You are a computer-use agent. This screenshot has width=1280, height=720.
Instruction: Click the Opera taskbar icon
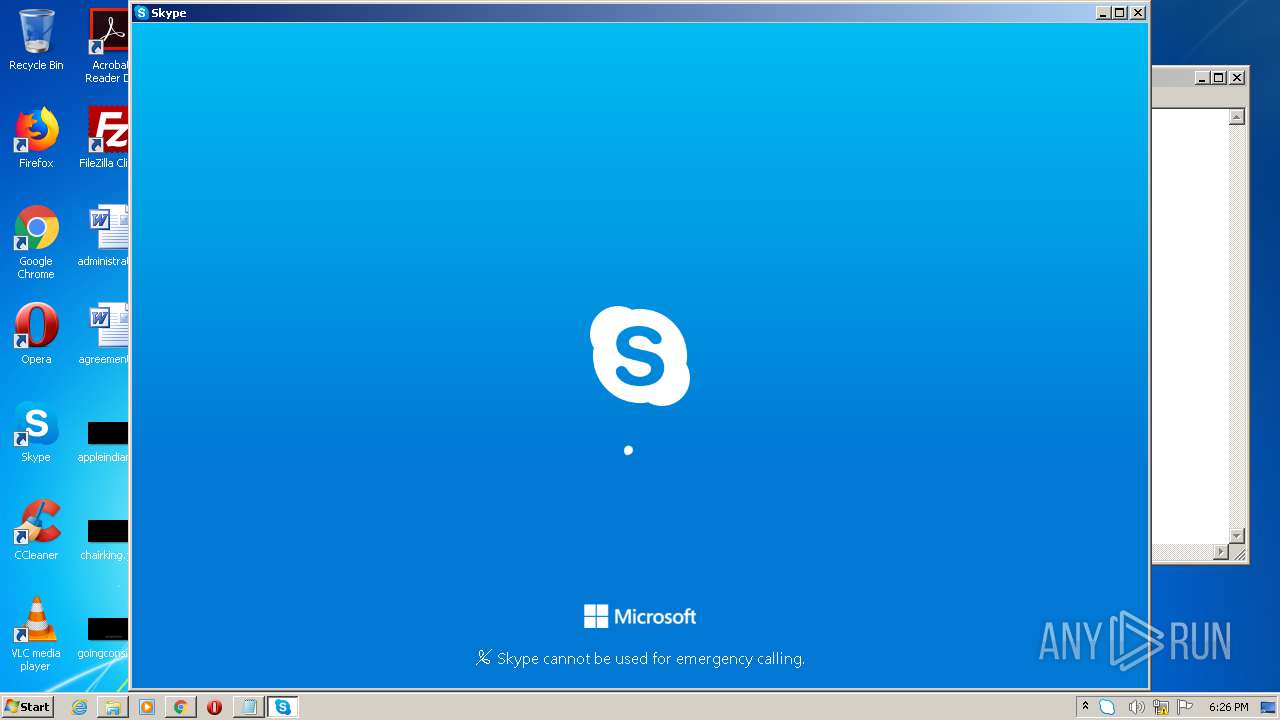click(214, 707)
